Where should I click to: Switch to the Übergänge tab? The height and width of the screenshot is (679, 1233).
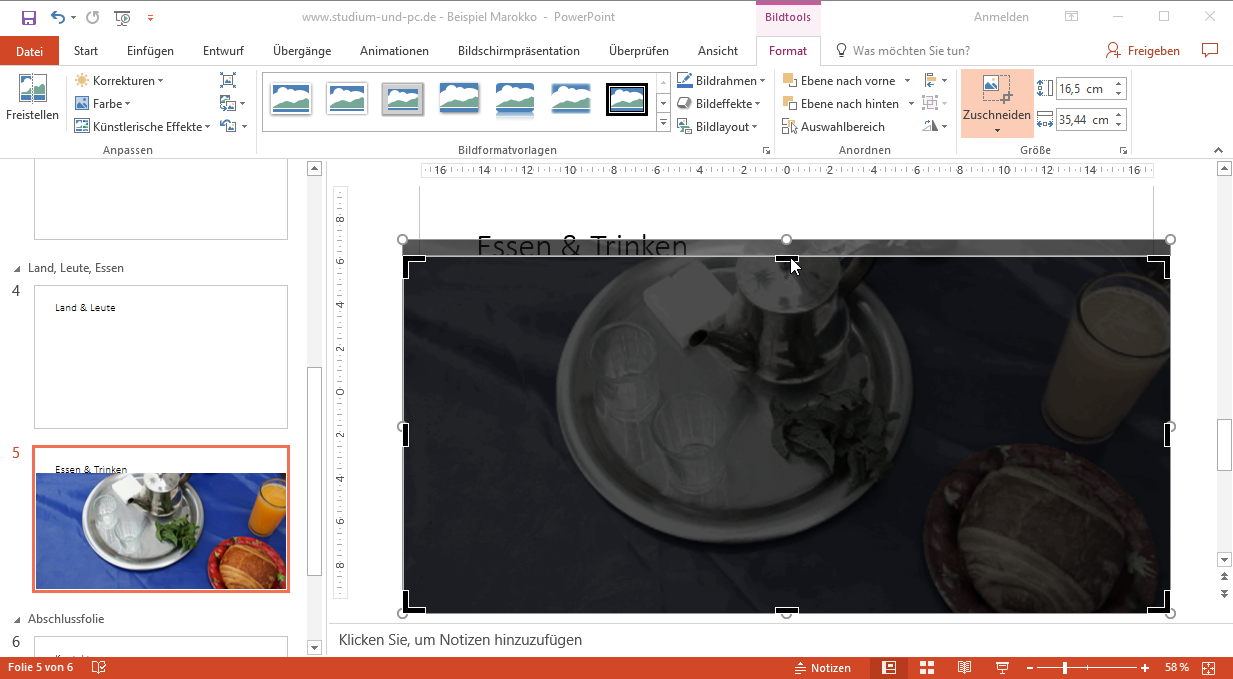tap(302, 51)
